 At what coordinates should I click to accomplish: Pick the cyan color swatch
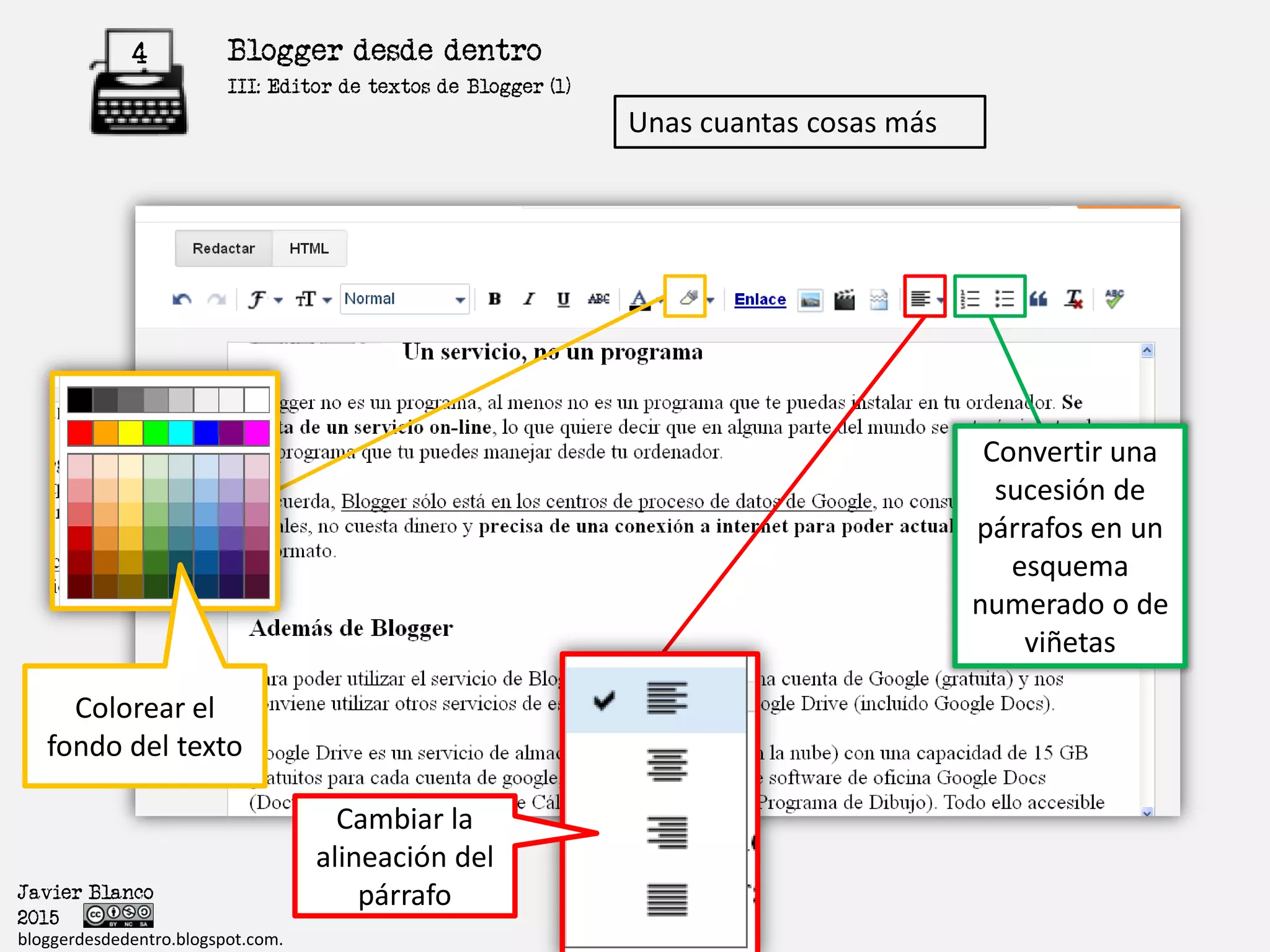[x=180, y=433]
